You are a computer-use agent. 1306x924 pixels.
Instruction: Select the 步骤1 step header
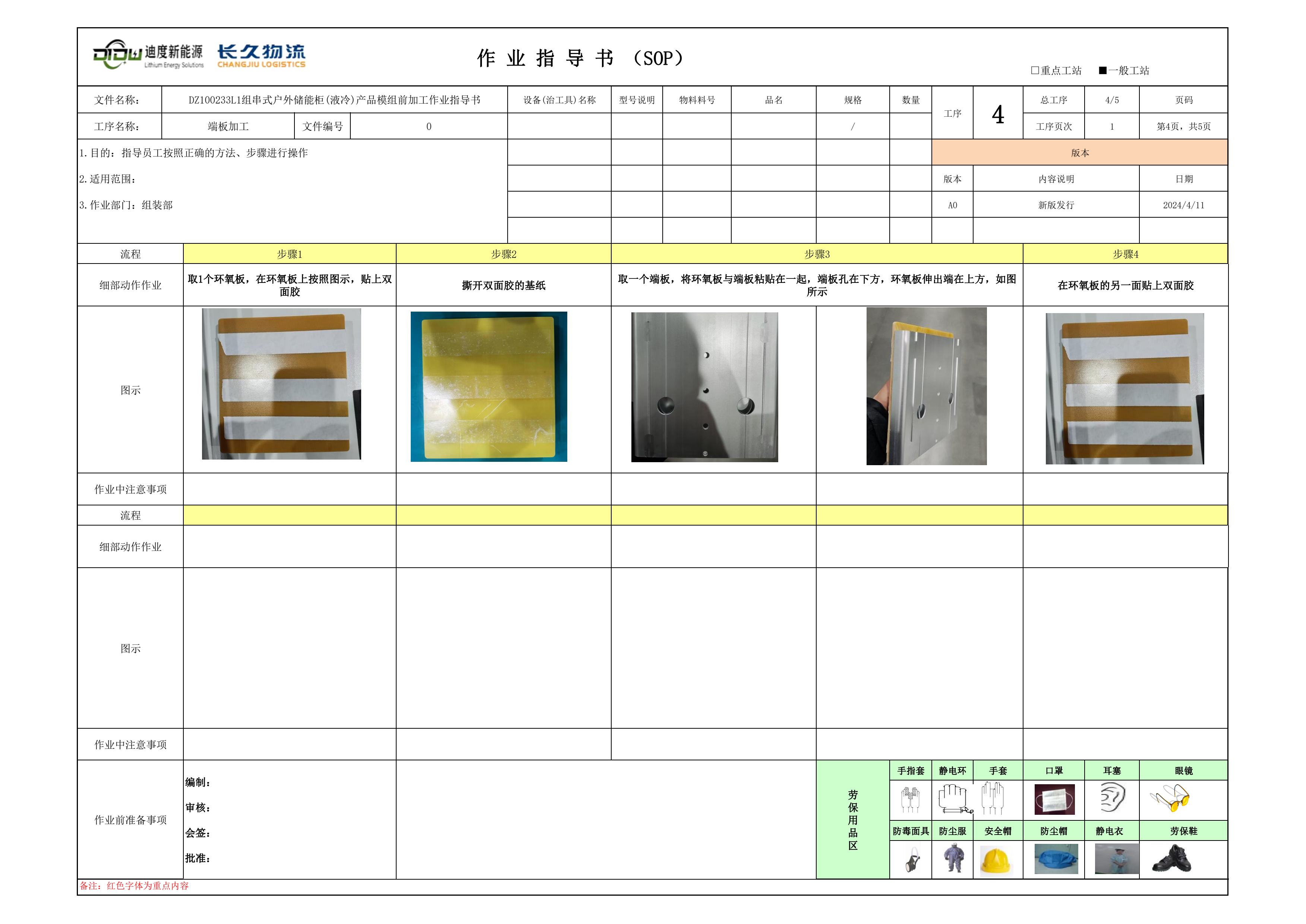point(289,254)
